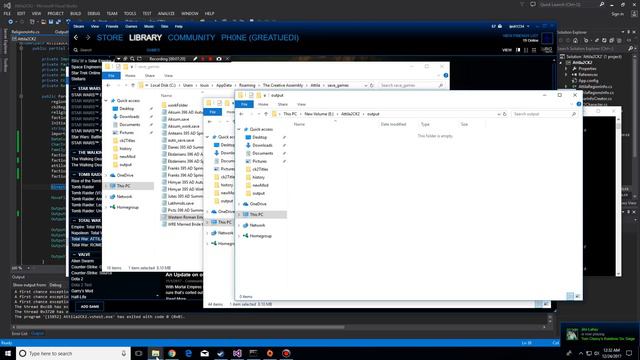This screenshot has width=640, height=360.
Task: Go back in the save_games Explorer window
Action: (108, 85)
